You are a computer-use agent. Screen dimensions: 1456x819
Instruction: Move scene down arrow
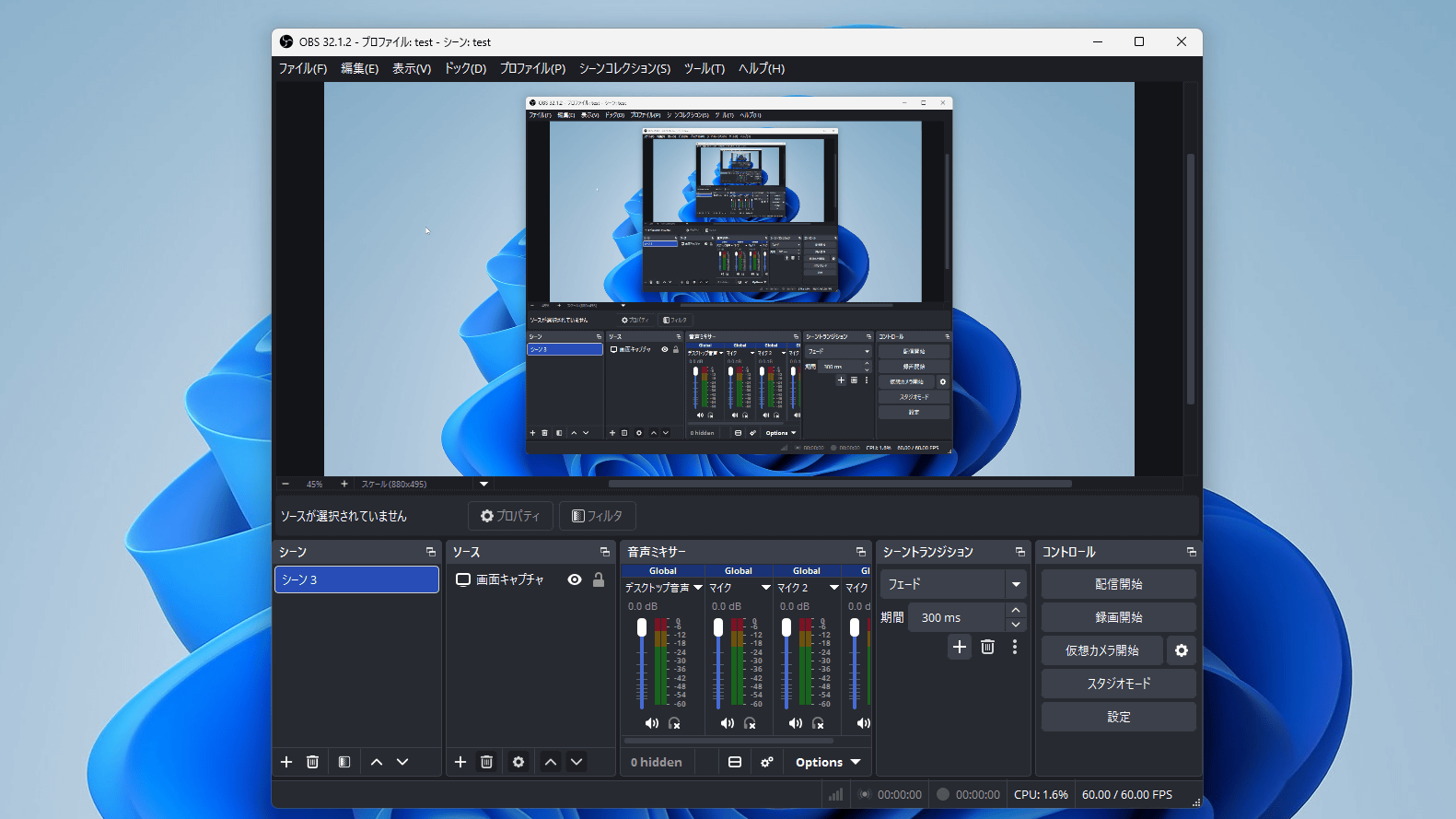point(402,762)
